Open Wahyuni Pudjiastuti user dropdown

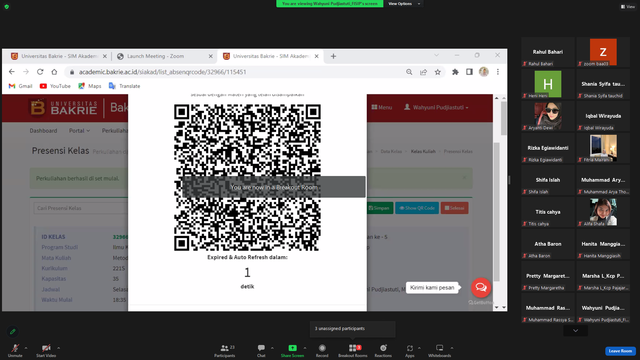tap(436, 107)
